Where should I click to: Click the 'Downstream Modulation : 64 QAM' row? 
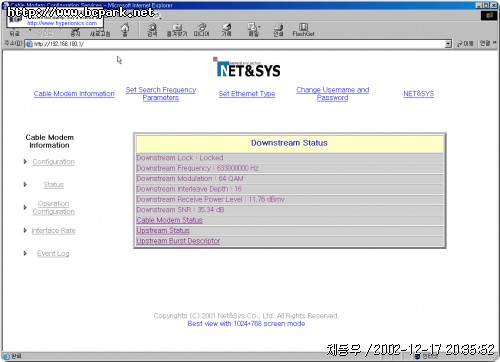(289, 178)
